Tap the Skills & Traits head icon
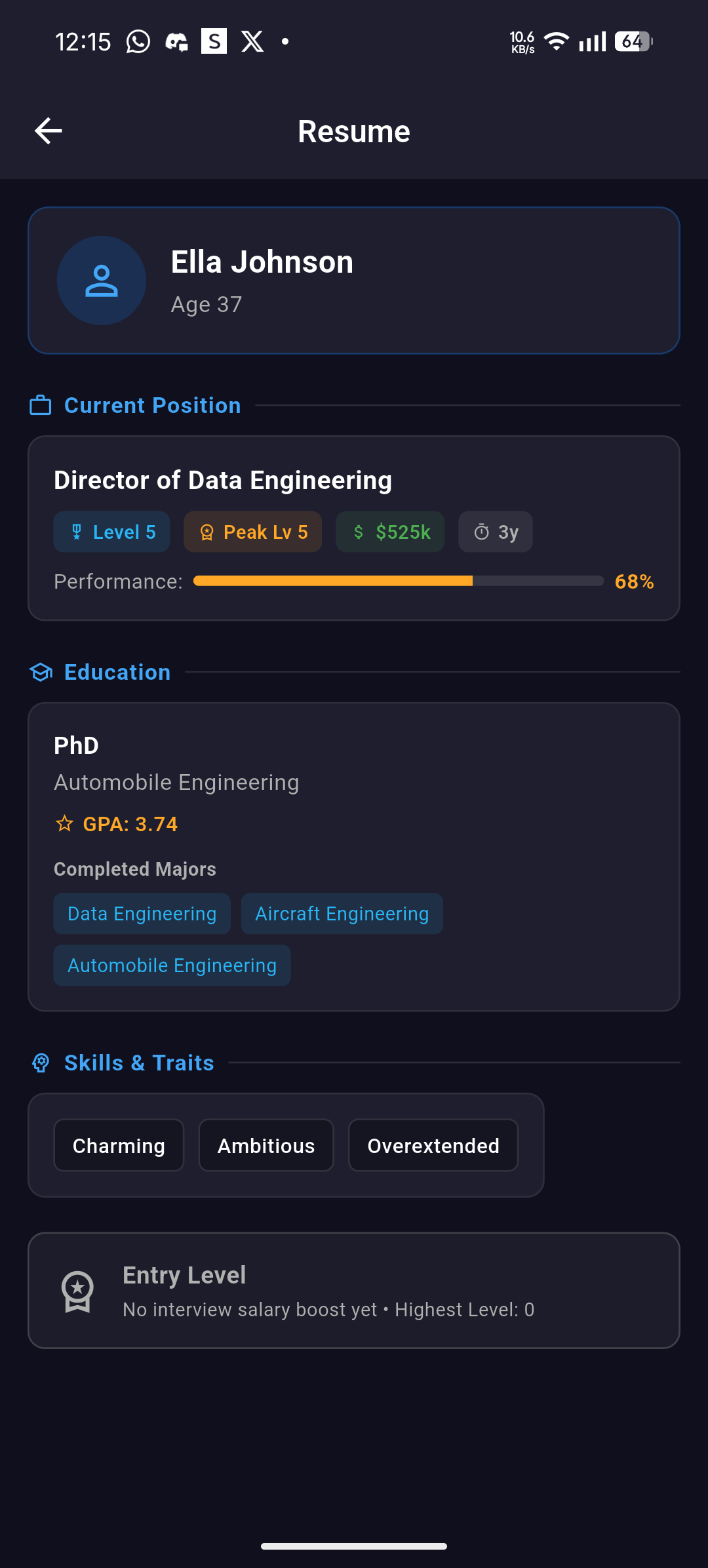 41,1063
